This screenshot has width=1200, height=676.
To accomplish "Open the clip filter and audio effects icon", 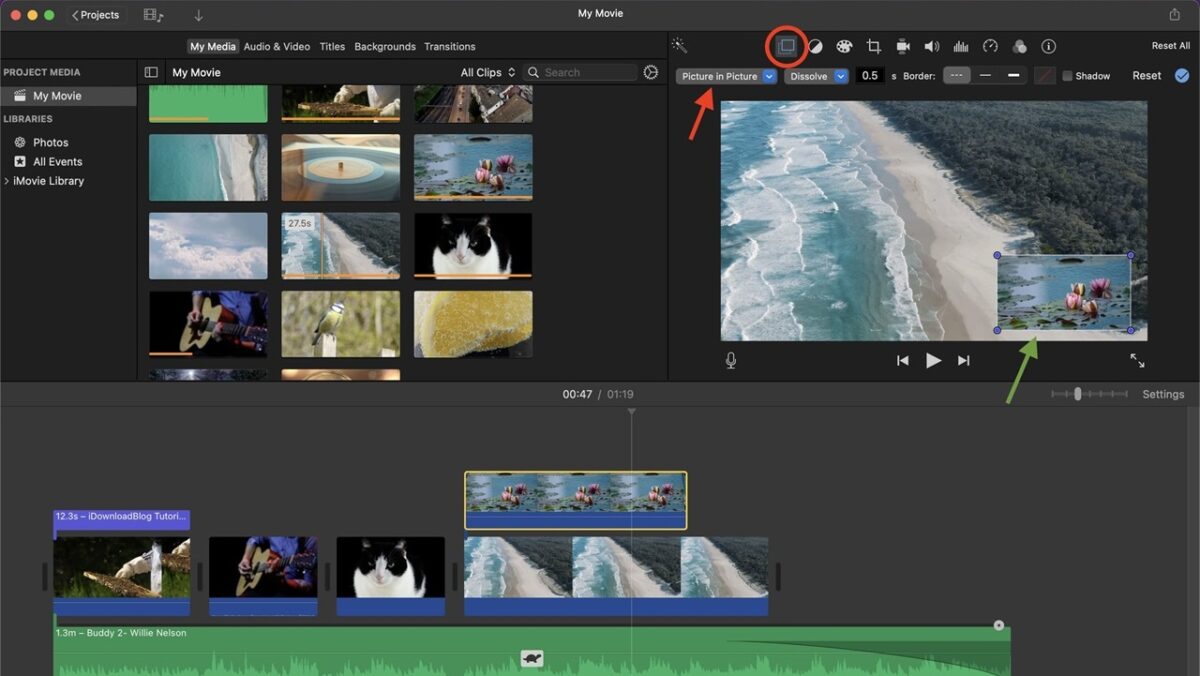I will [1019, 47].
